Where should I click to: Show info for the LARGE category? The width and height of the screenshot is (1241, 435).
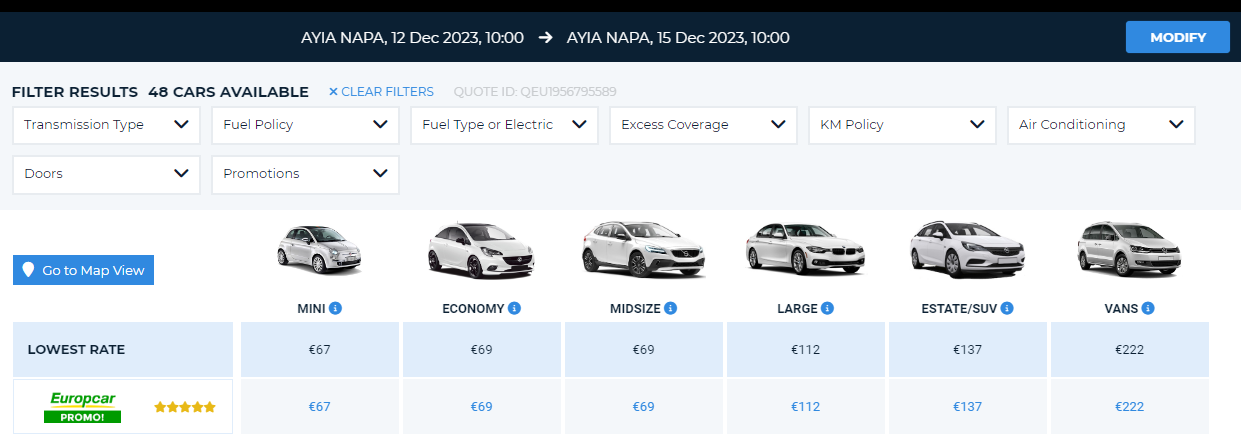pos(828,308)
